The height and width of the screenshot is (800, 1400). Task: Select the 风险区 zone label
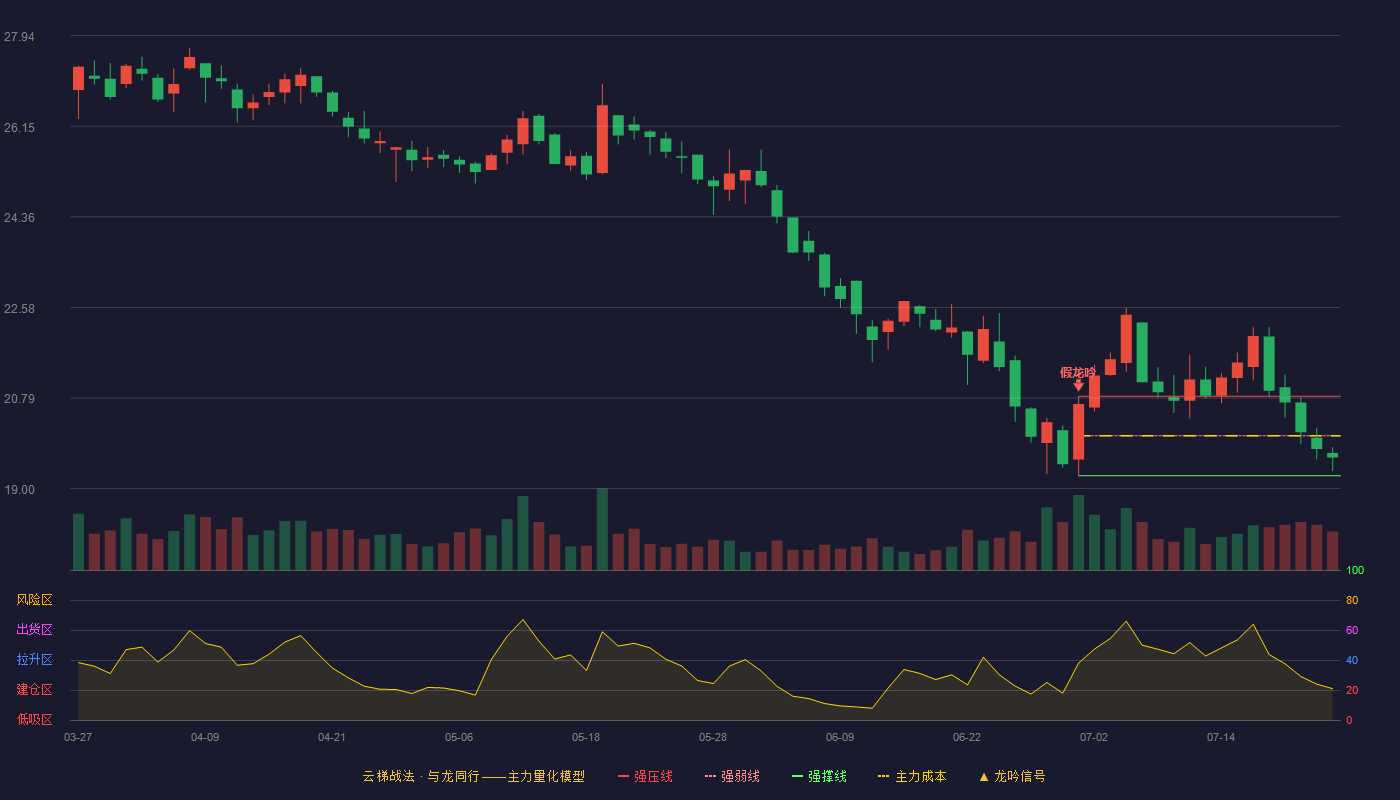[x=35, y=600]
